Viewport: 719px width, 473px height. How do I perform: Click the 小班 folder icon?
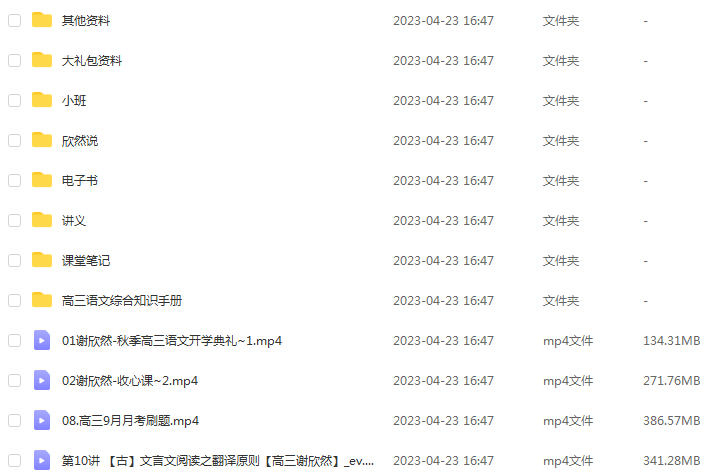pos(42,100)
